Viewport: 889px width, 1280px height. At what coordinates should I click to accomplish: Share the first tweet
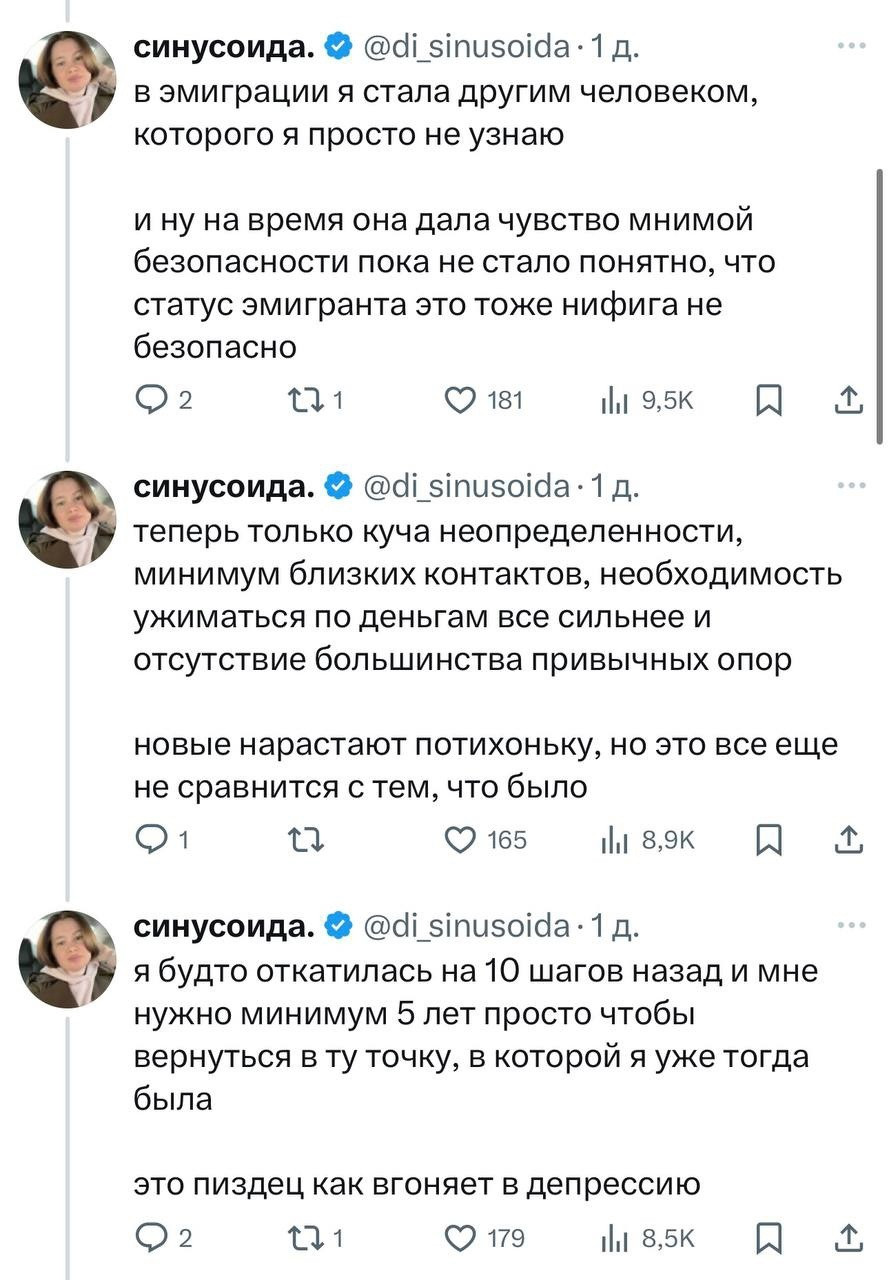coord(848,401)
